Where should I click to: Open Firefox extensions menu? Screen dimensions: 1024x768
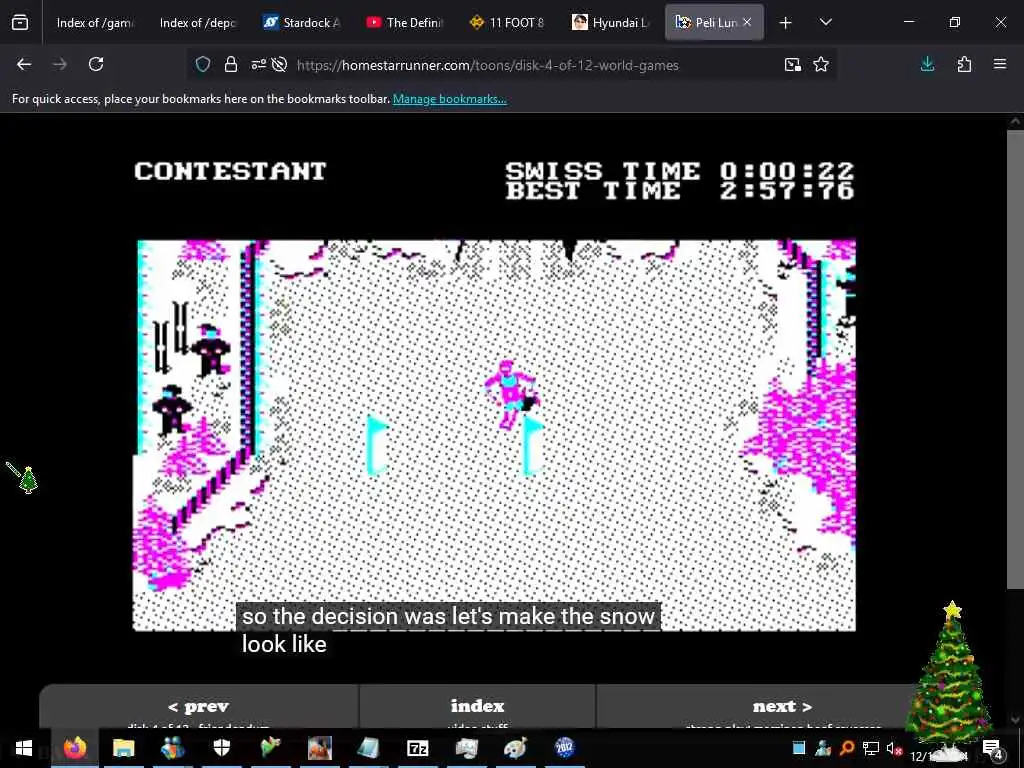[x=964, y=64]
